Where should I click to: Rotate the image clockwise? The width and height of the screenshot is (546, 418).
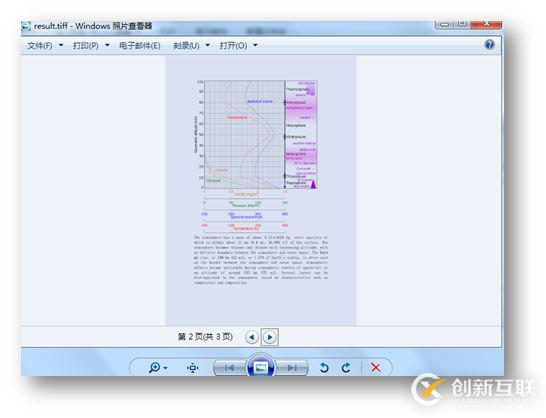[x=346, y=367]
